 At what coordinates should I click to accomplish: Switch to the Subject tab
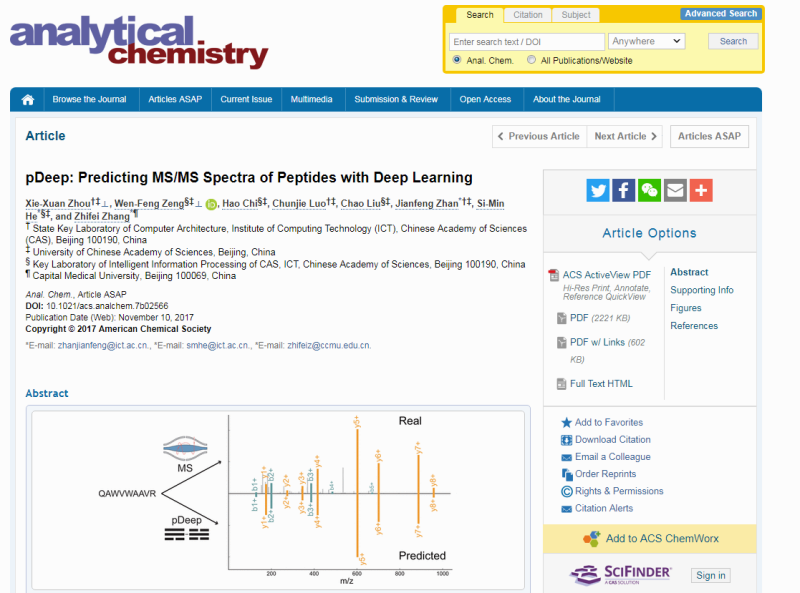pyautogui.click(x=576, y=15)
